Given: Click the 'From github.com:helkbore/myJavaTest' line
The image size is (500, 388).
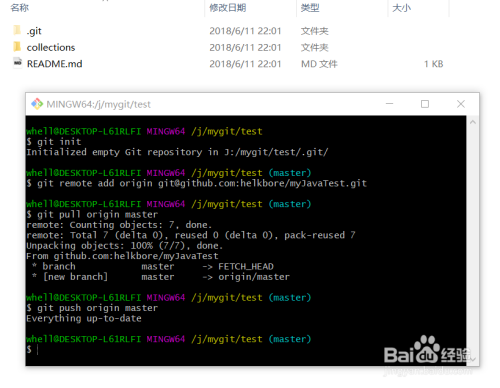Looking at the screenshot, I should (122, 256).
